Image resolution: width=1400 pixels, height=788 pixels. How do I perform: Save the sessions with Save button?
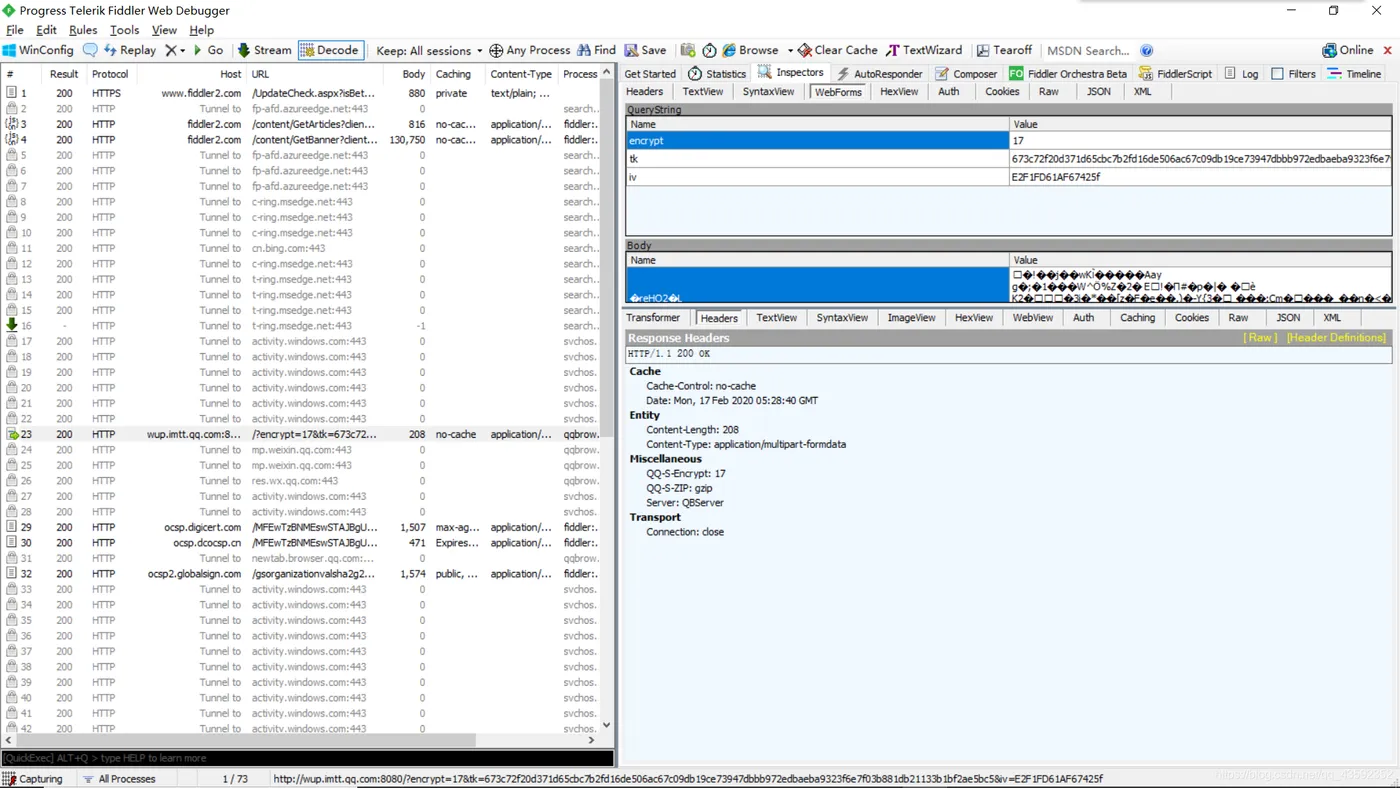pyautogui.click(x=646, y=50)
